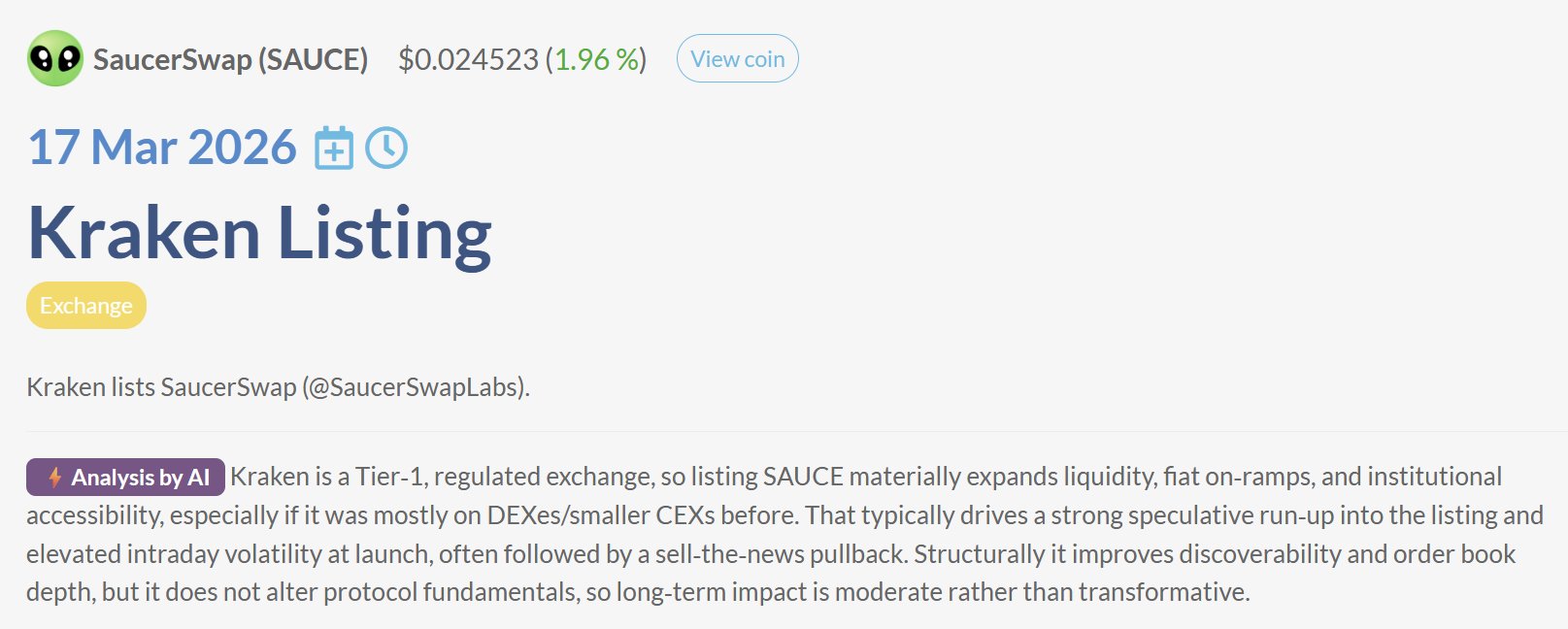Click the add-to-calendar icon
Viewport: 1568px width, 629px height.
coord(334,149)
